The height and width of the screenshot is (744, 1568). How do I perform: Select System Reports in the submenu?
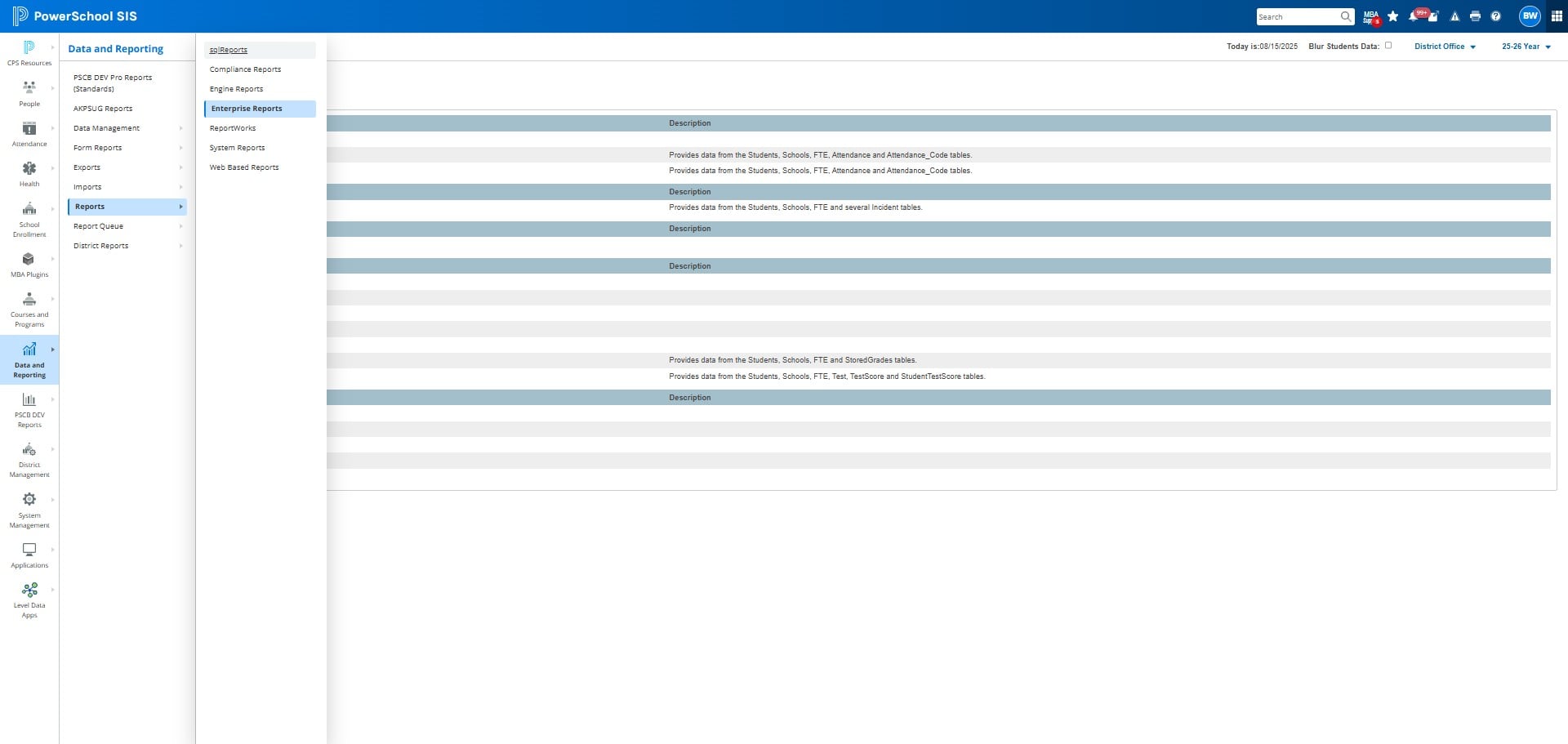coord(260,148)
